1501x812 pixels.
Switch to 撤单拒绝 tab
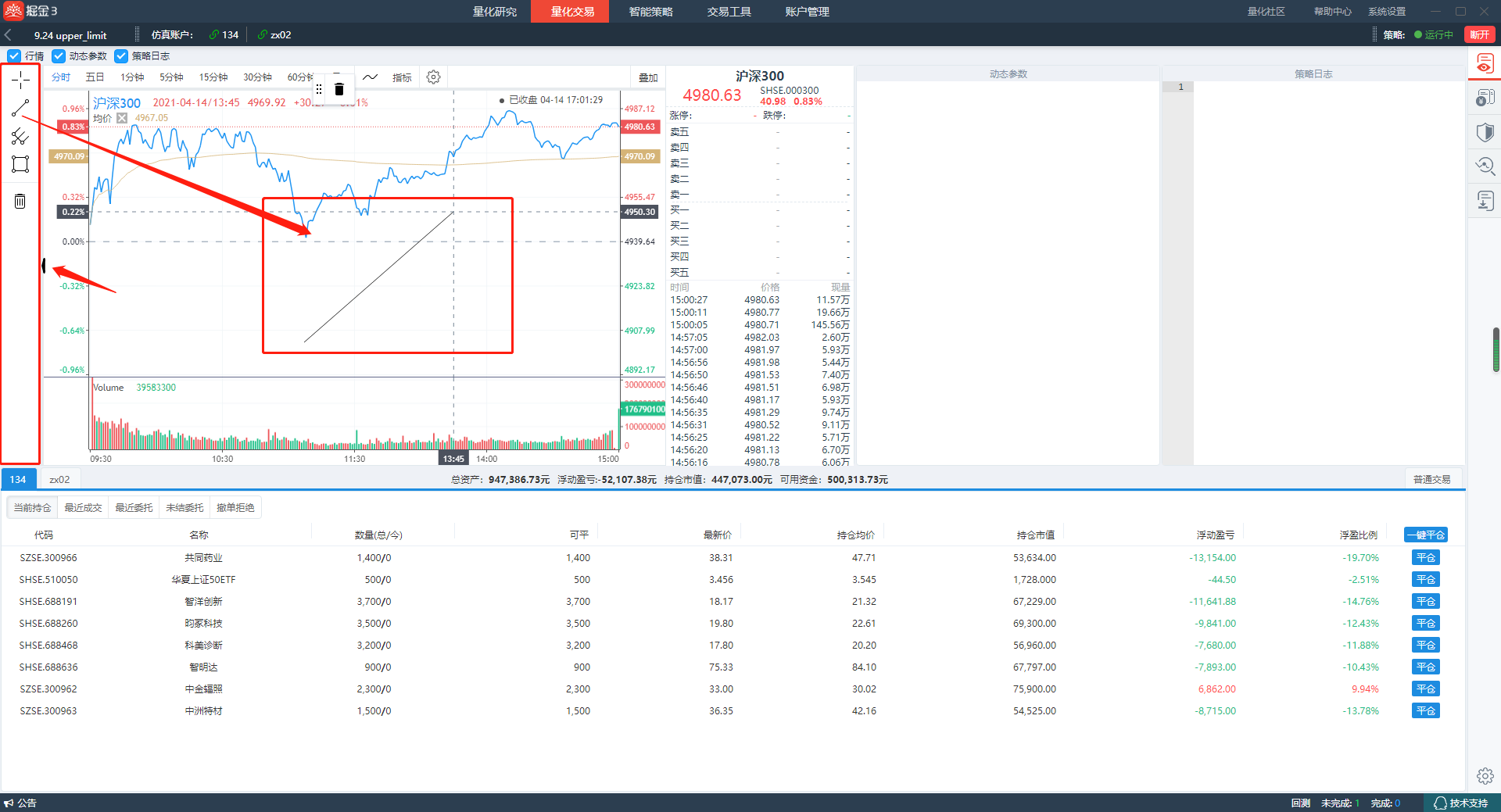pos(235,508)
